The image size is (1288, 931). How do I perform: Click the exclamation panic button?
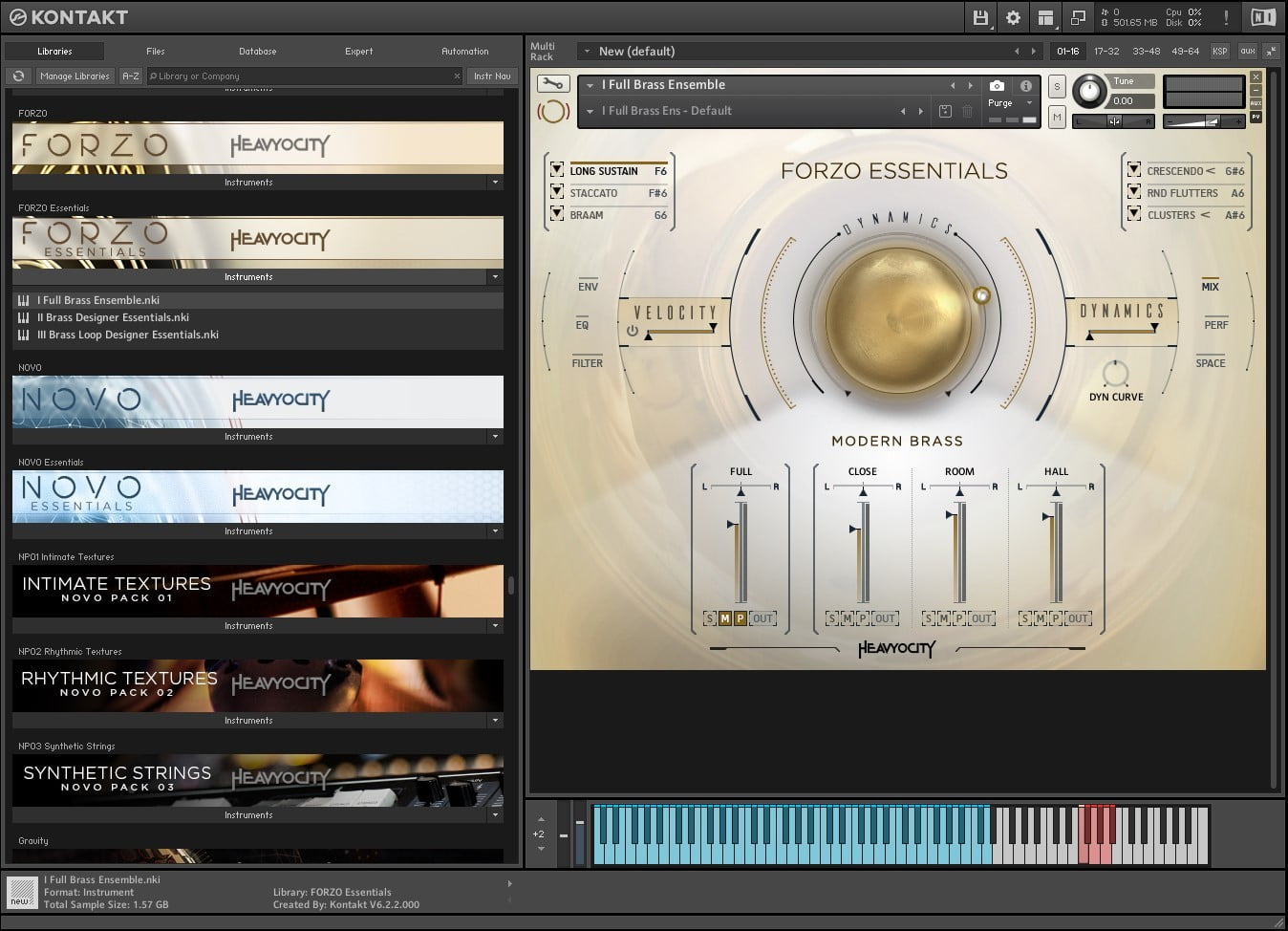pyautogui.click(x=1226, y=17)
